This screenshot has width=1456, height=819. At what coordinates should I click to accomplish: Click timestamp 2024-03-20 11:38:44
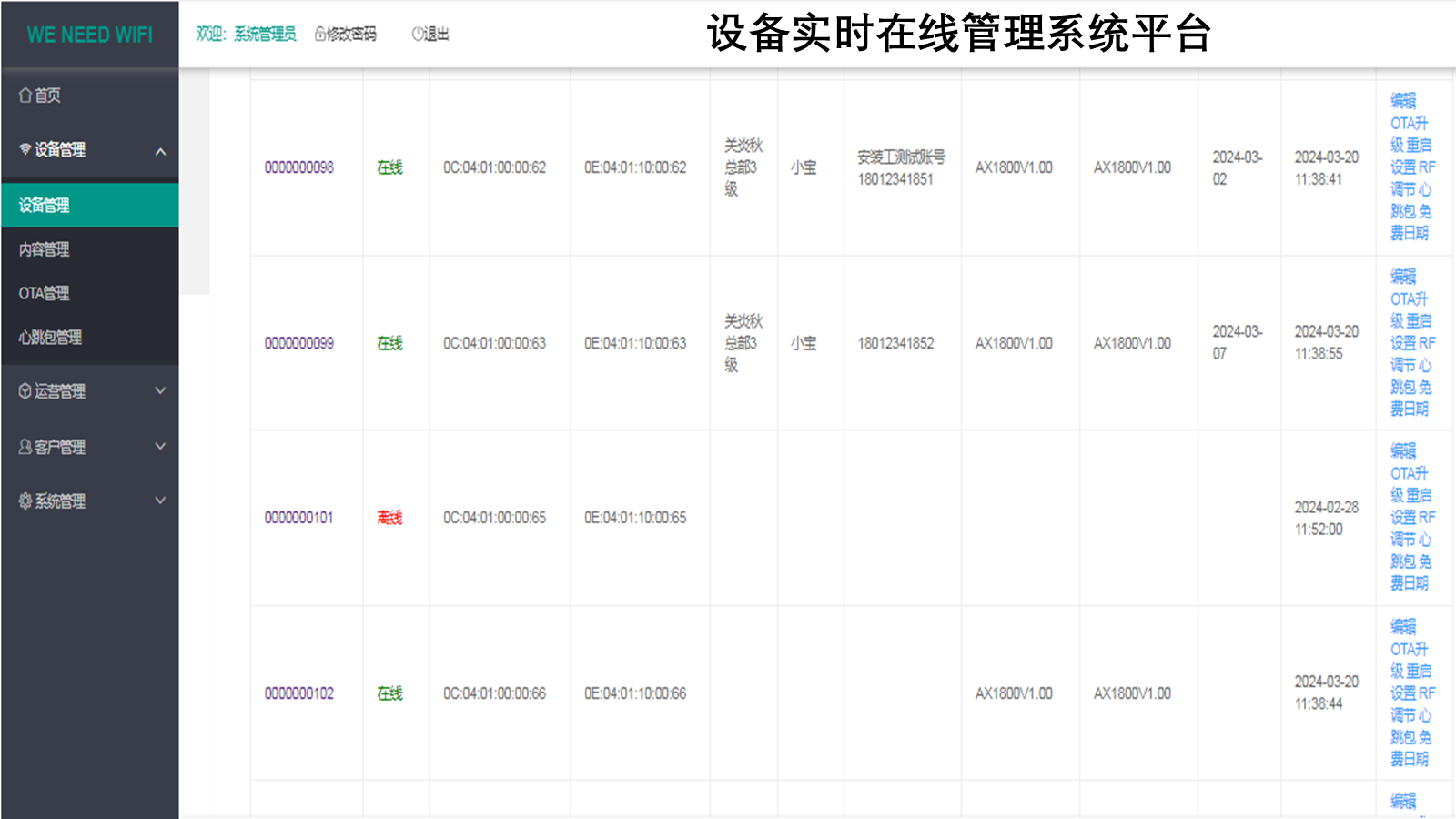click(1327, 693)
